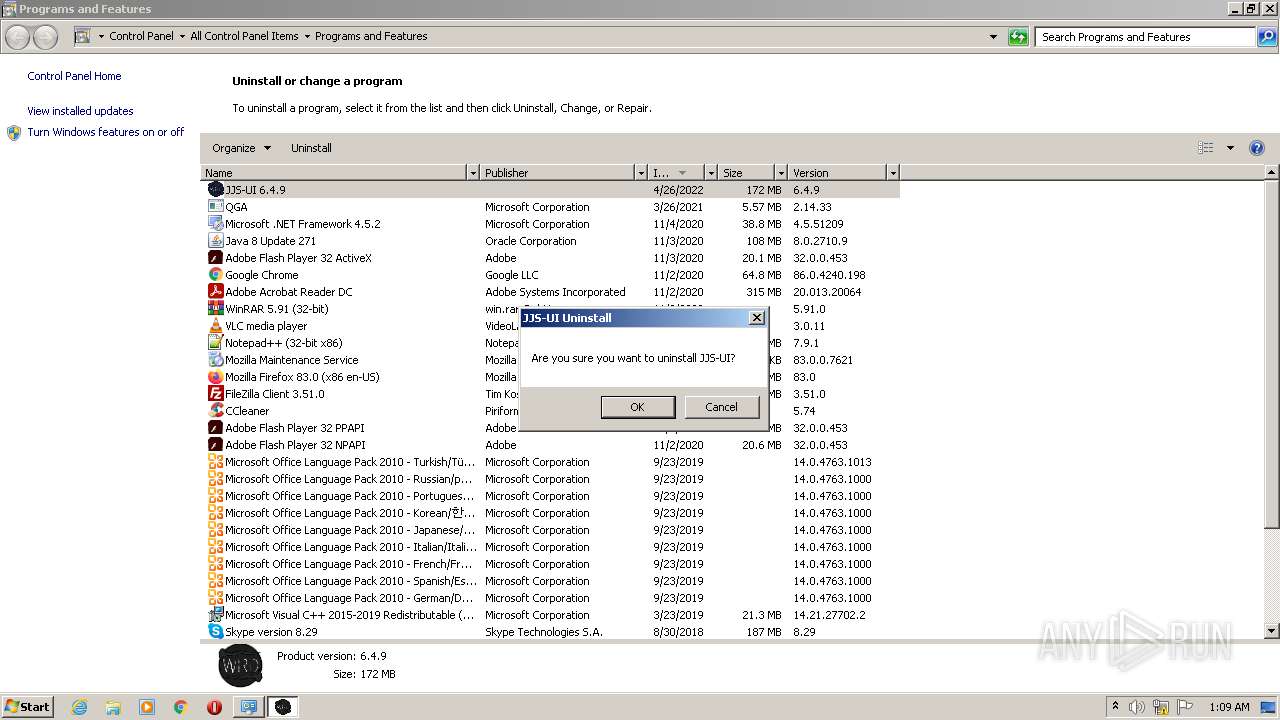Viewport: 1280px width, 720px height.
Task: Click the refresh button beside the address bar
Action: coord(1018,37)
